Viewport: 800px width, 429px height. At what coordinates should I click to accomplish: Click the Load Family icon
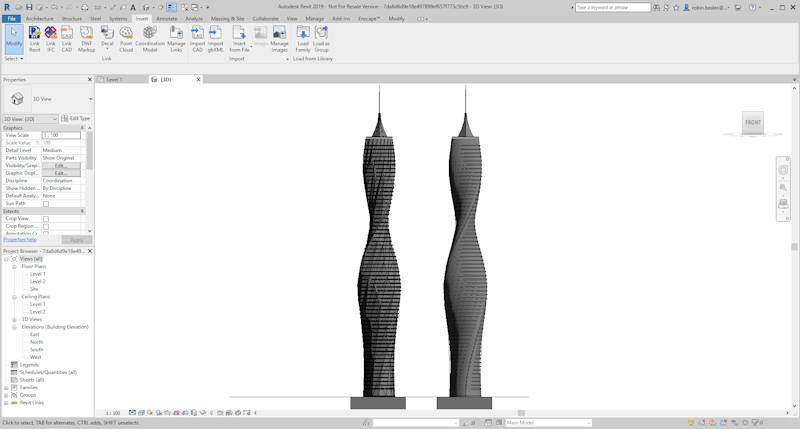point(303,33)
